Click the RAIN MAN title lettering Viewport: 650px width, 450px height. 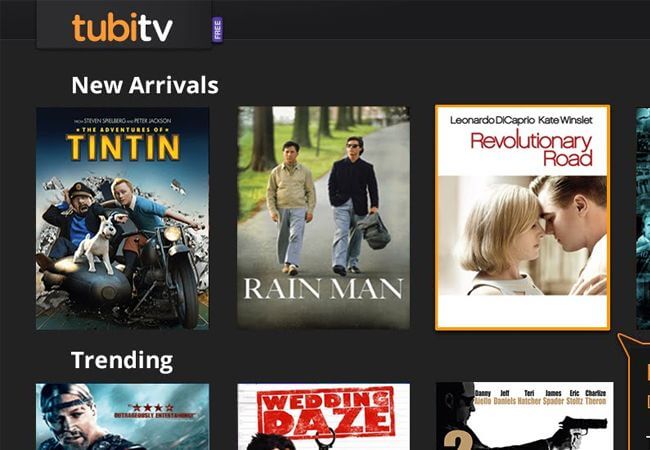click(323, 289)
